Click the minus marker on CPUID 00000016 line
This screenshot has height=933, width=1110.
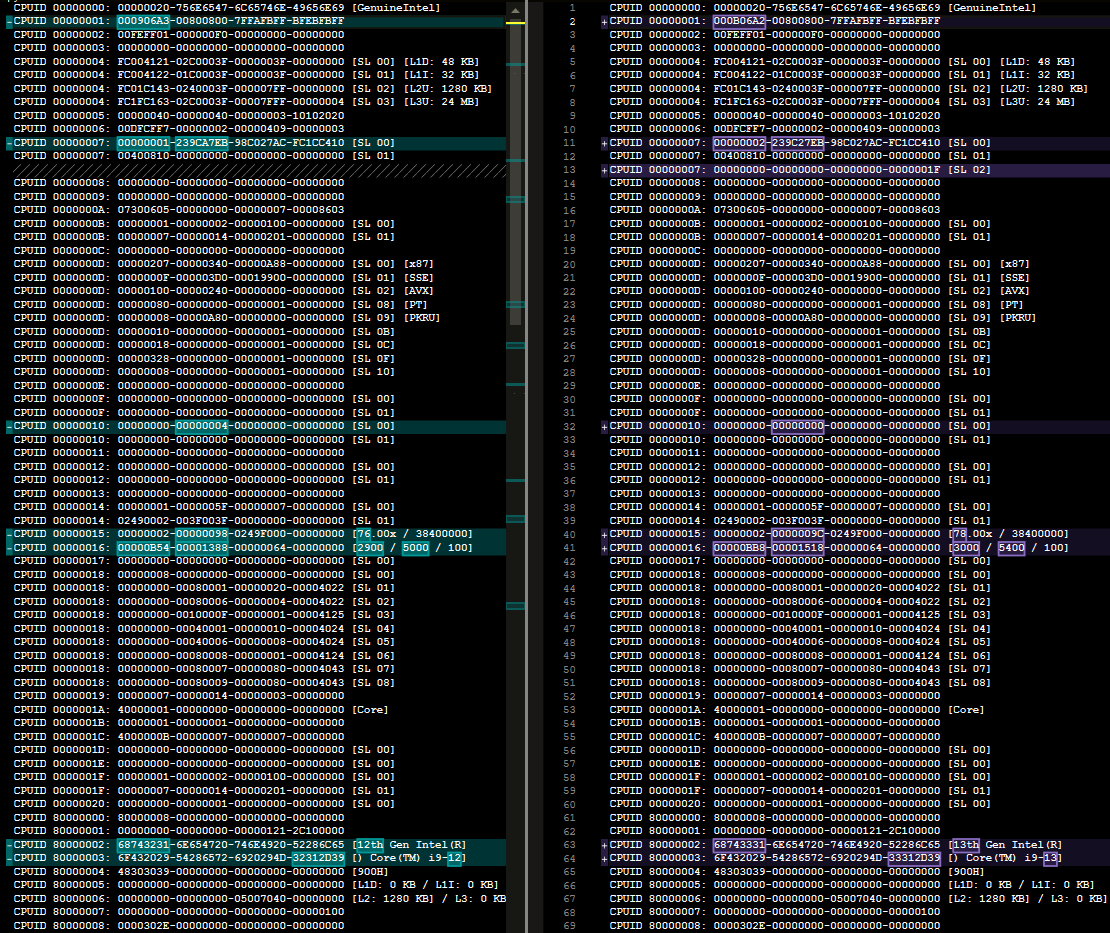(x=7, y=547)
